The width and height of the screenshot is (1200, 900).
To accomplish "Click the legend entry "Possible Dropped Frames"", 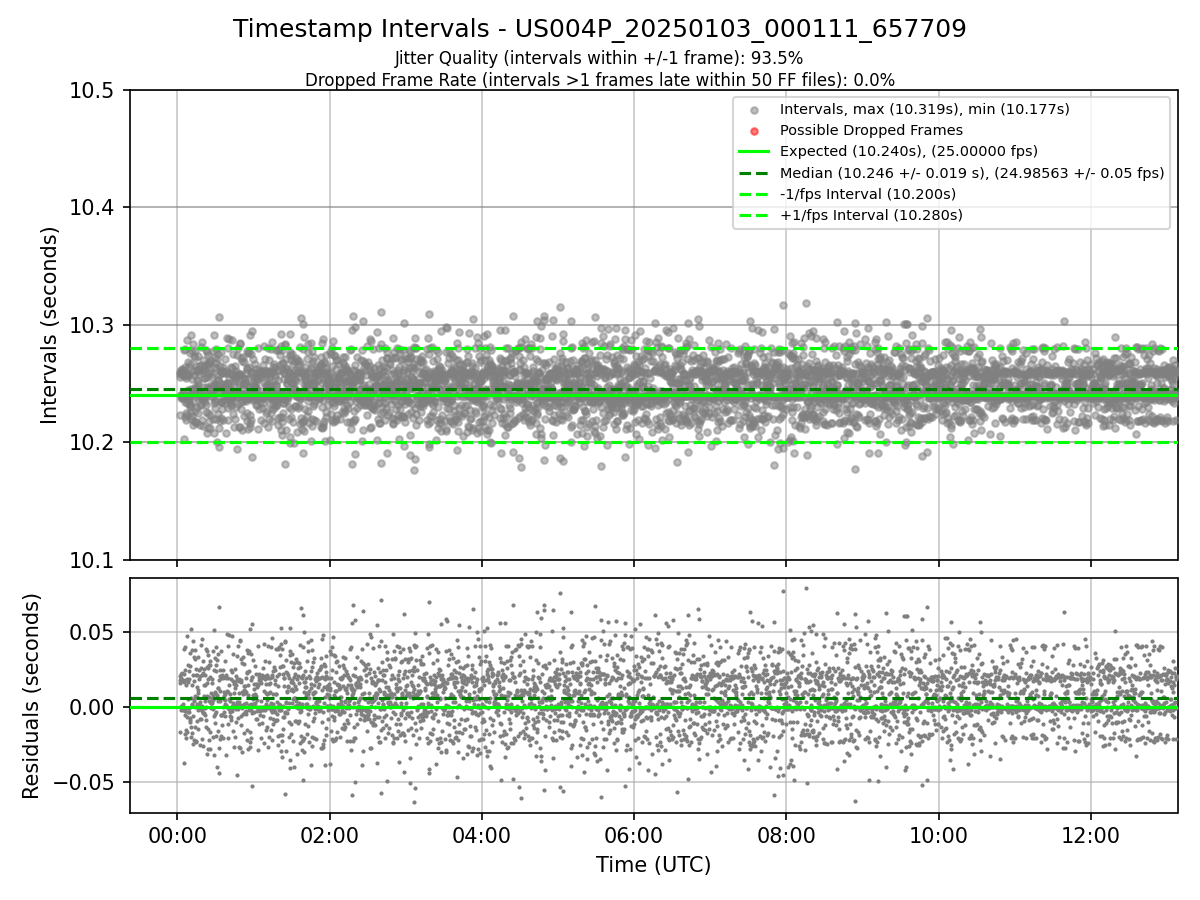I will pos(871,130).
